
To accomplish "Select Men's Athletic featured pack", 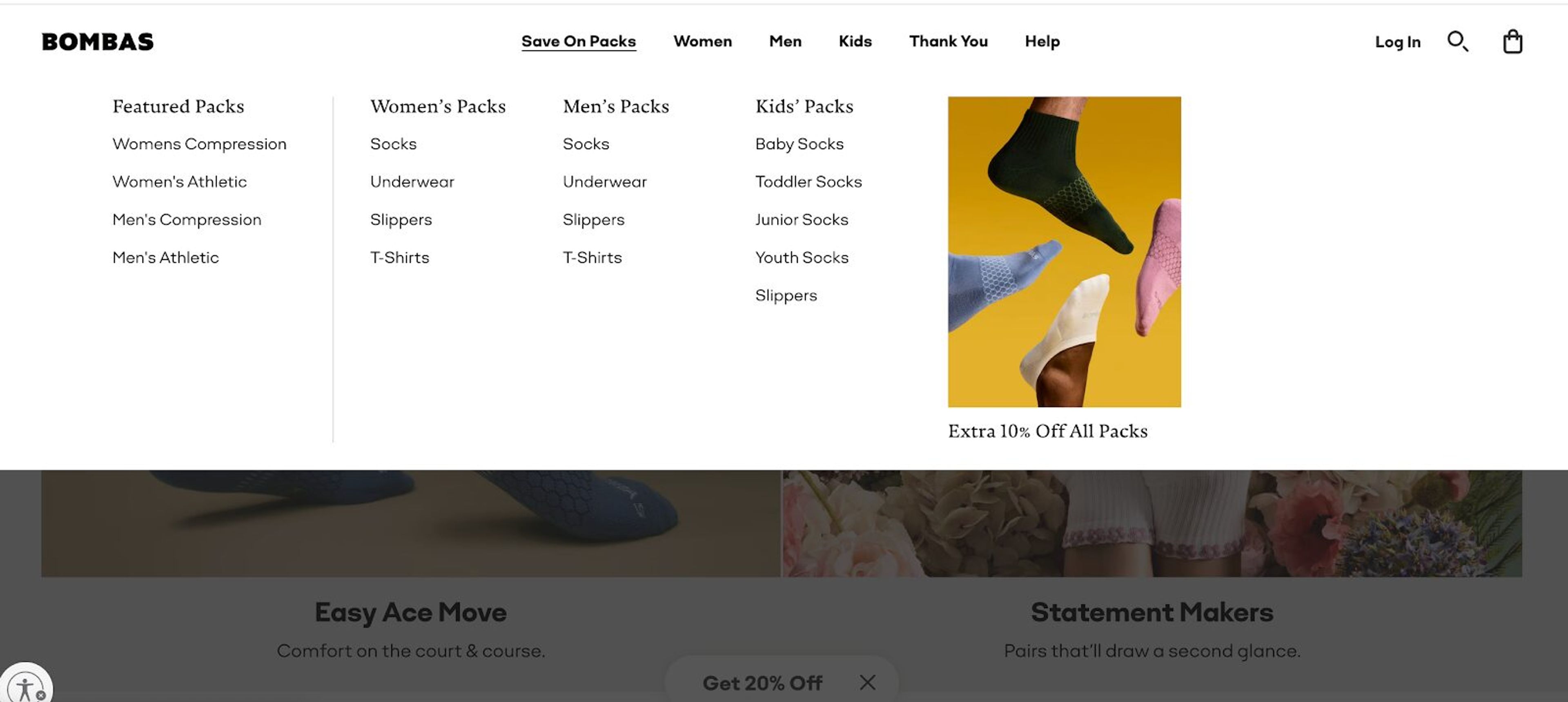I will click(165, 257).
